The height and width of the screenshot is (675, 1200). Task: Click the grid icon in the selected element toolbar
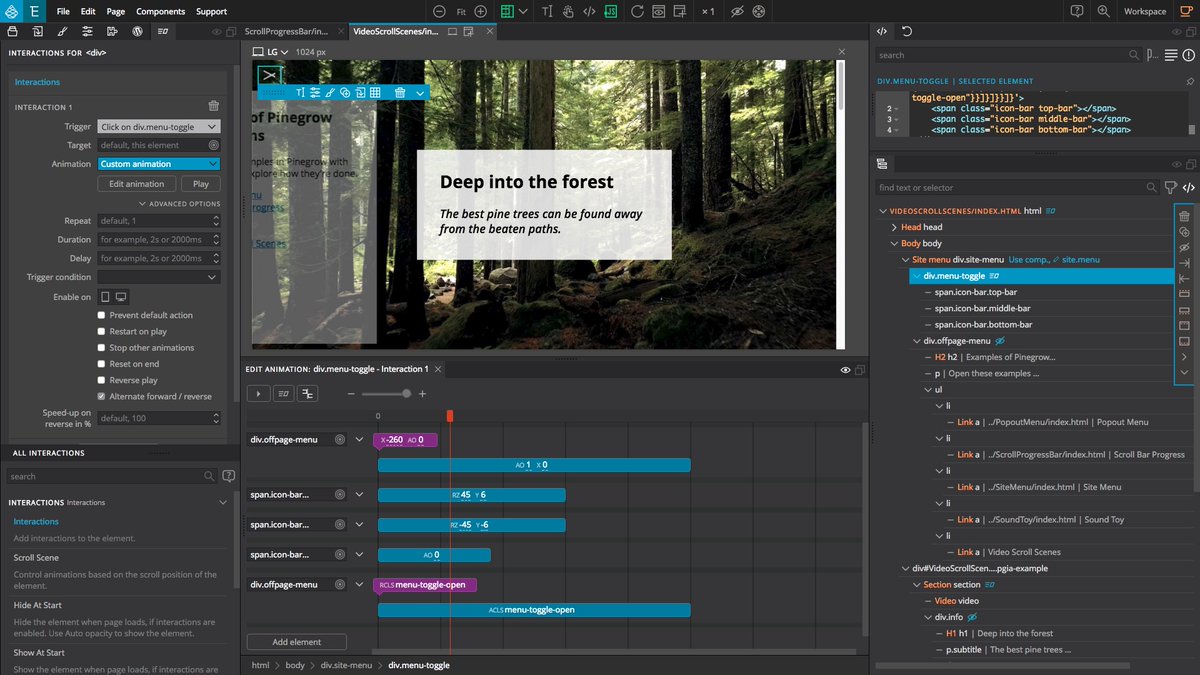375,92
